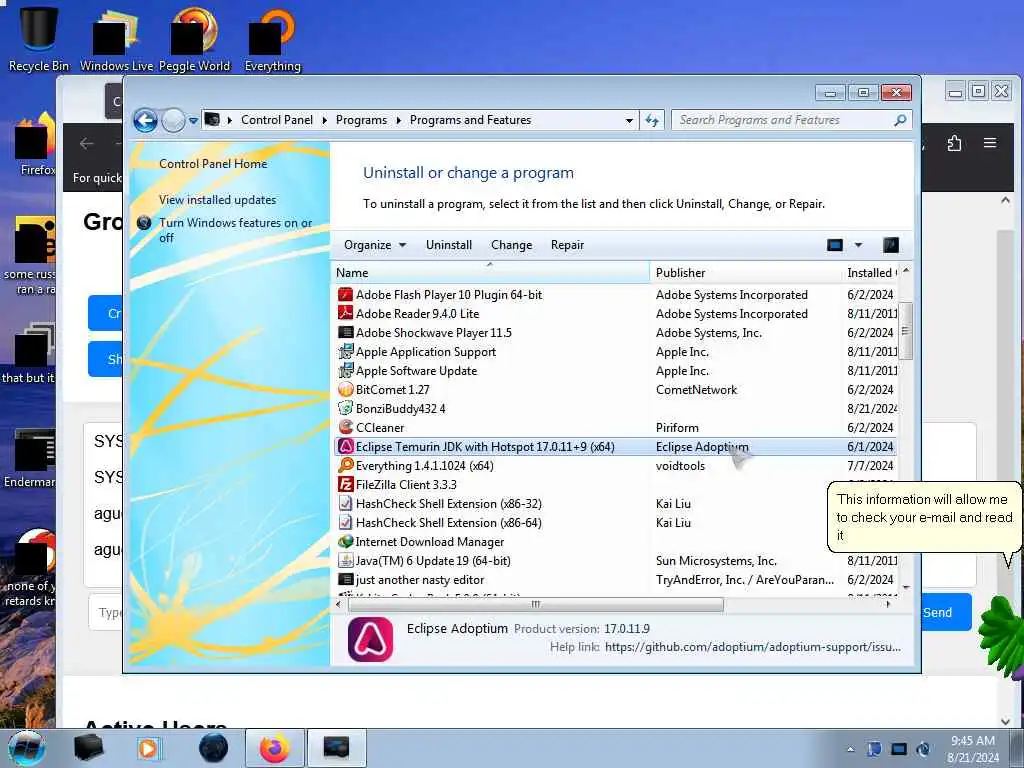Expand the arrow after Programs breadcrumb
Viewport: 1024px width, 768px height.
pyautogui.click(x=398, y=120)
